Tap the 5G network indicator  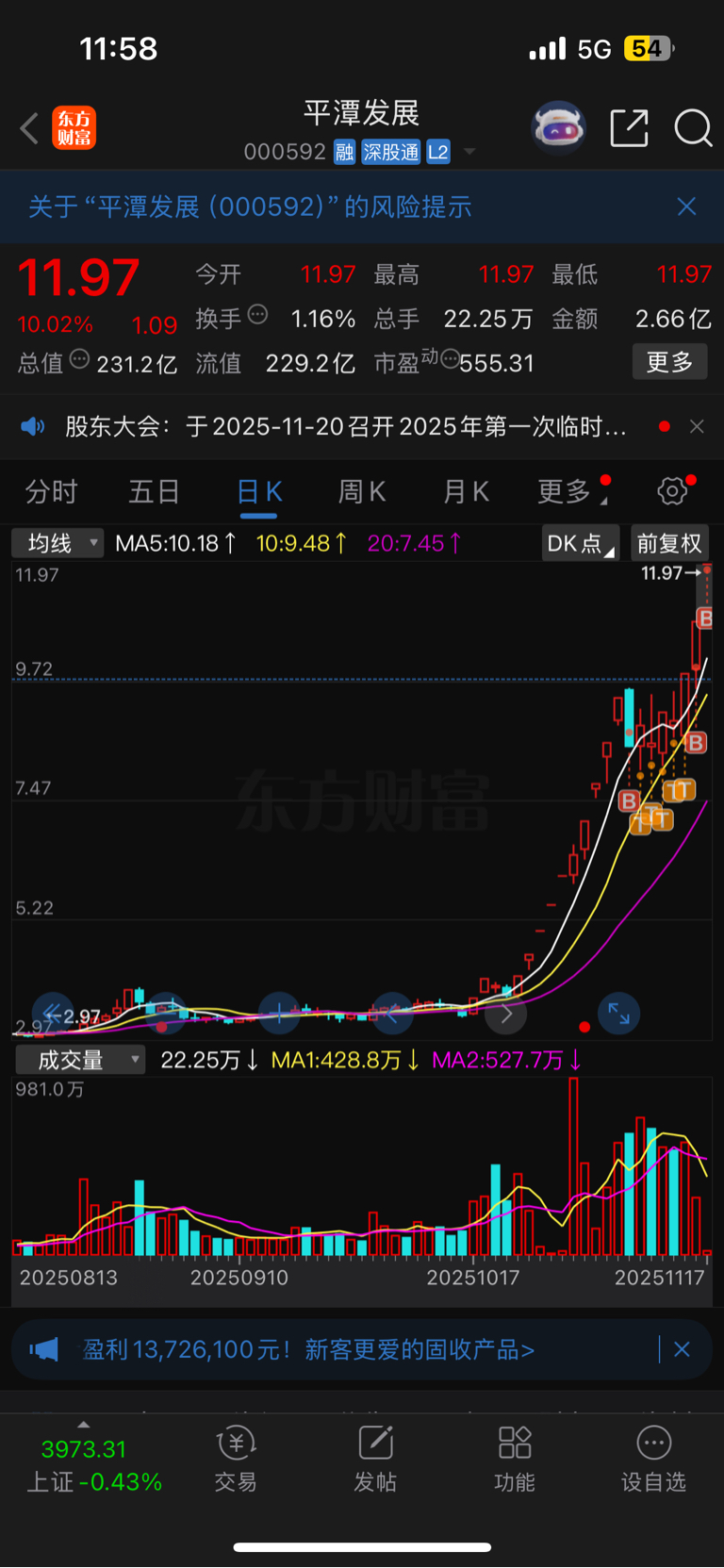(594, 49)
